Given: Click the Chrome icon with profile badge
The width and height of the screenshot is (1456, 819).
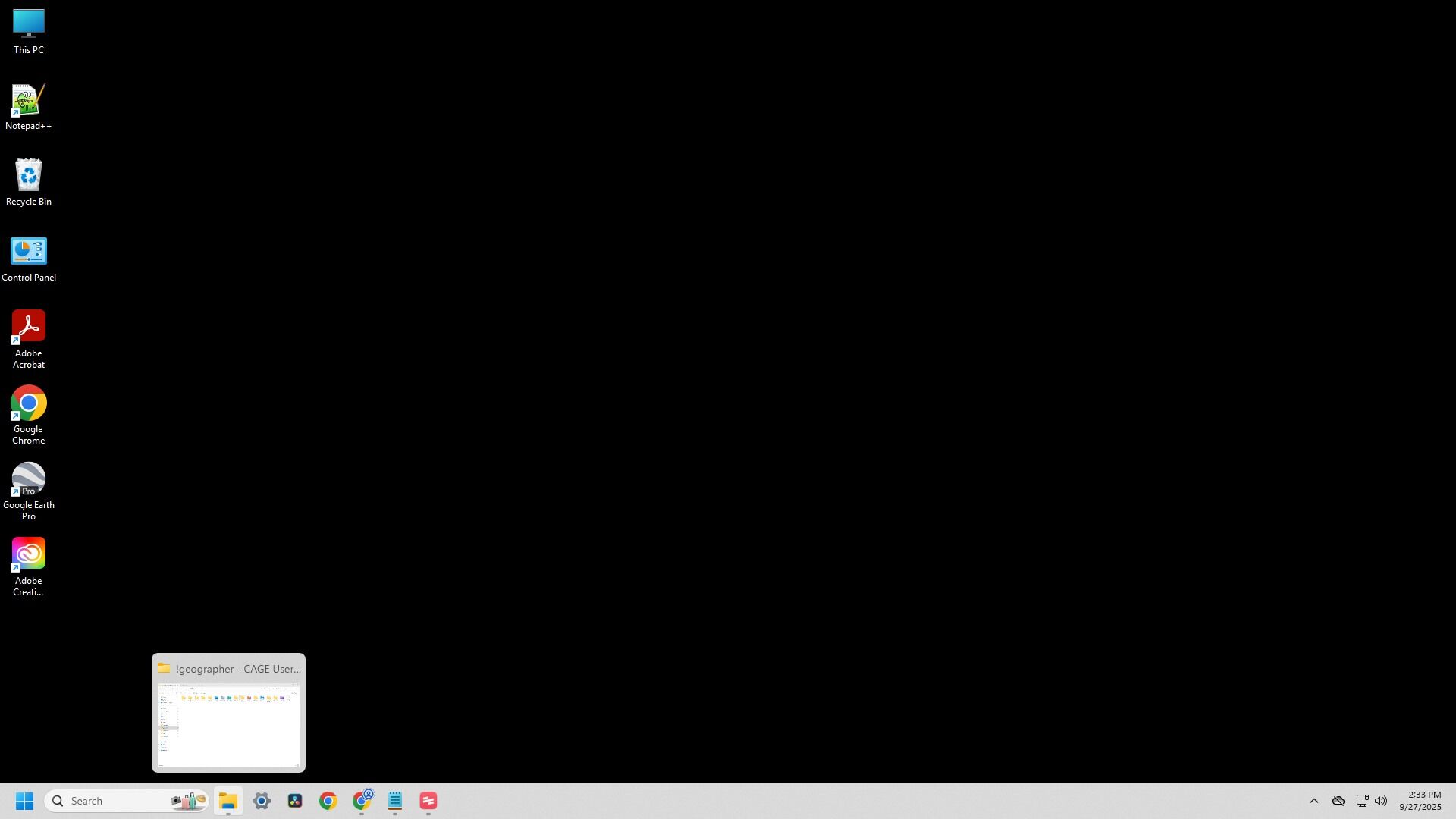Looking at the screenshot, I should 362,801.
